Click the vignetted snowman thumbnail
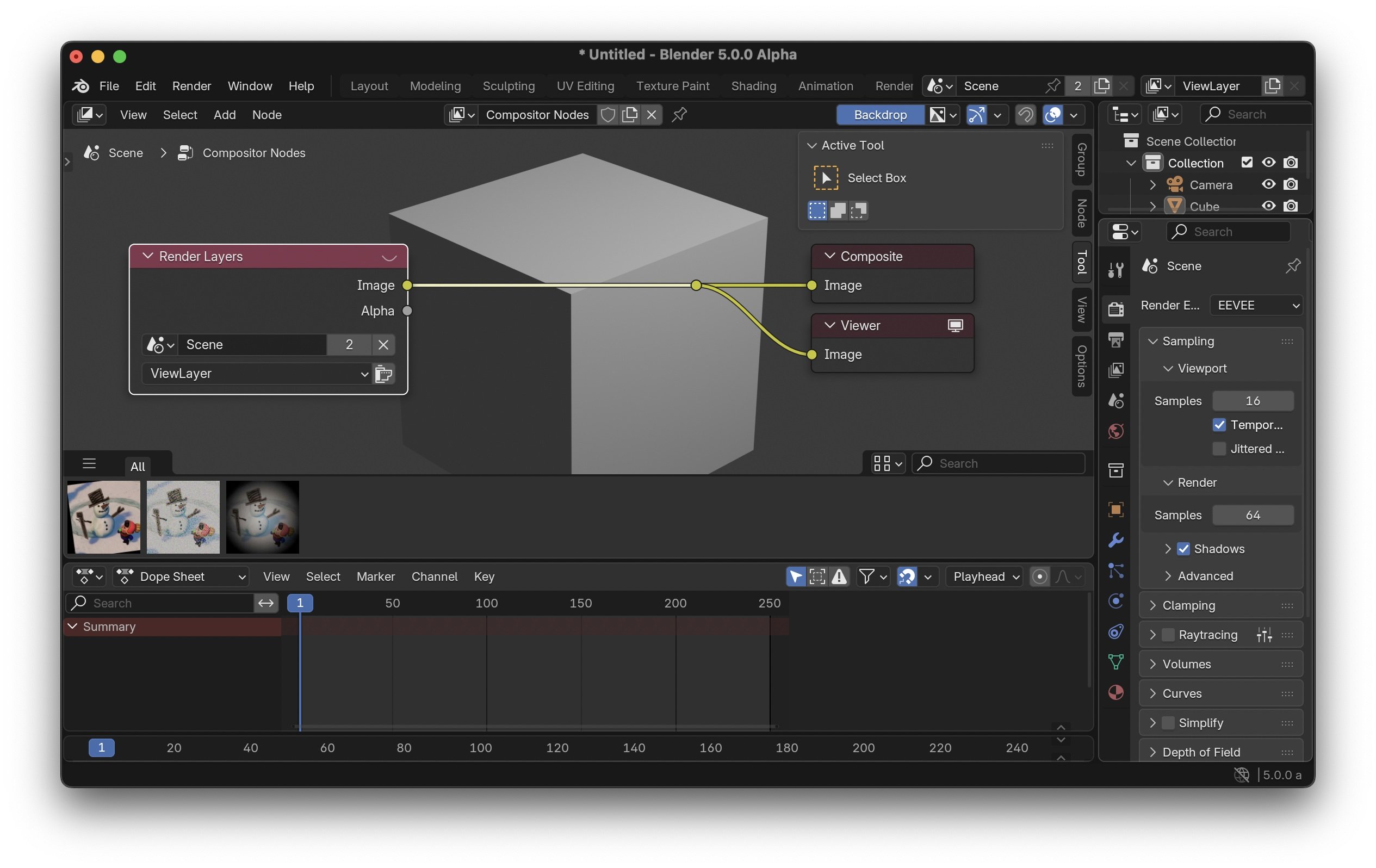The image size is (1376, 868). 262,517
